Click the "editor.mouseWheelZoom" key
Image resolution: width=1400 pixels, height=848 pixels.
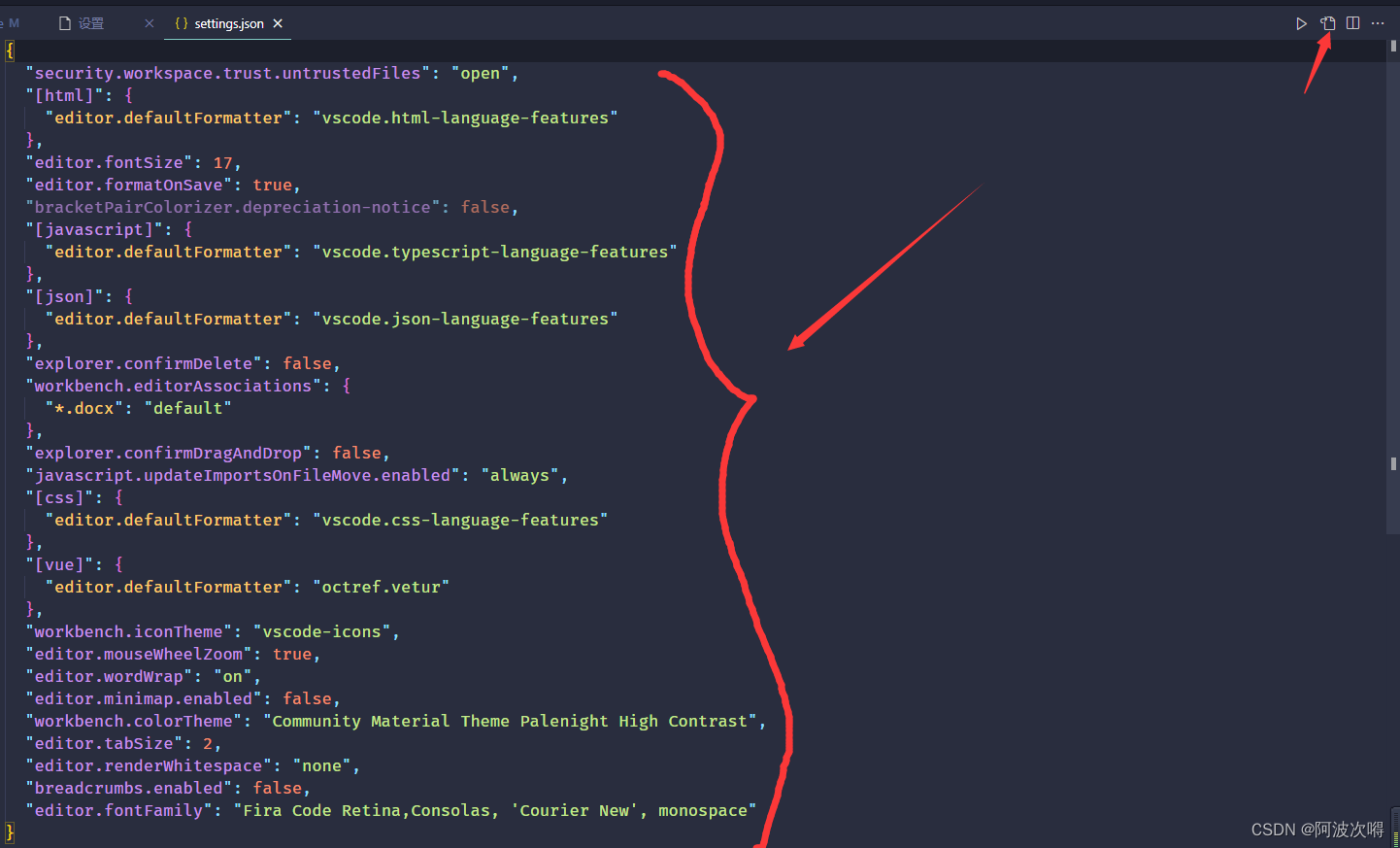coord(139,654)
